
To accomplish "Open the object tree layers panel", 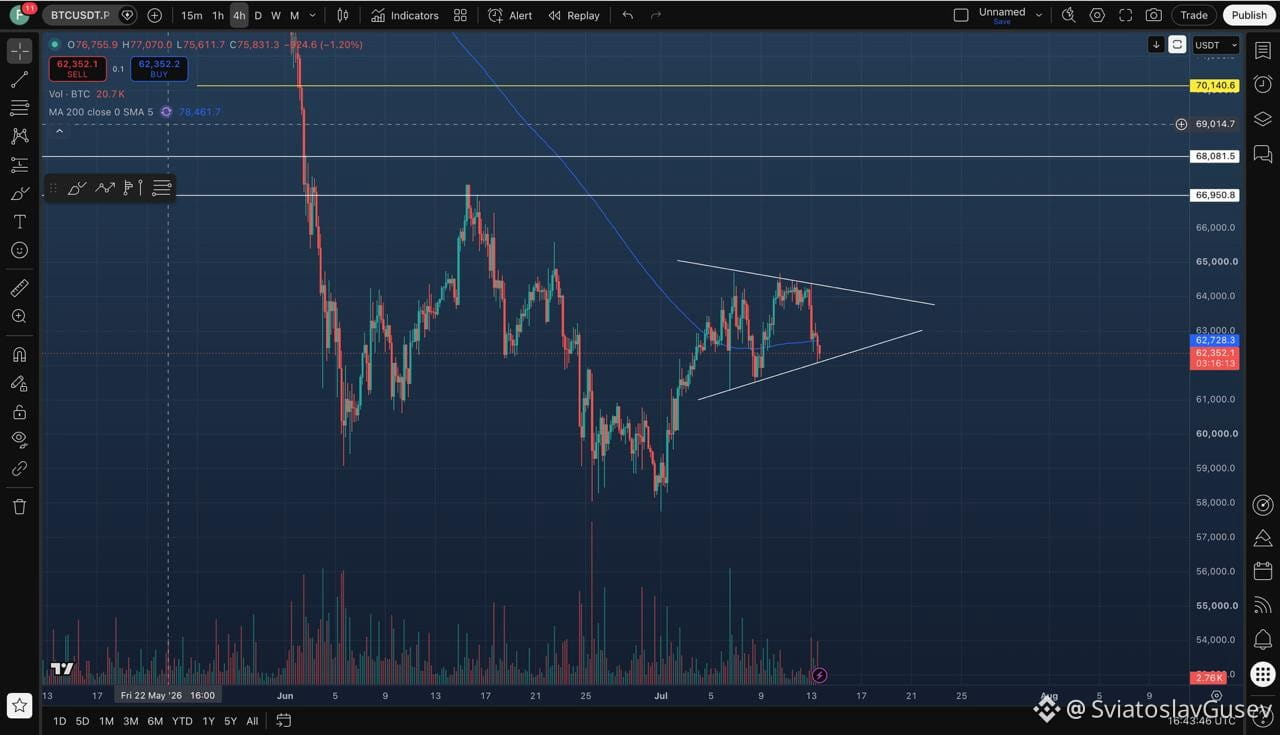I will tap(1263, 119).
